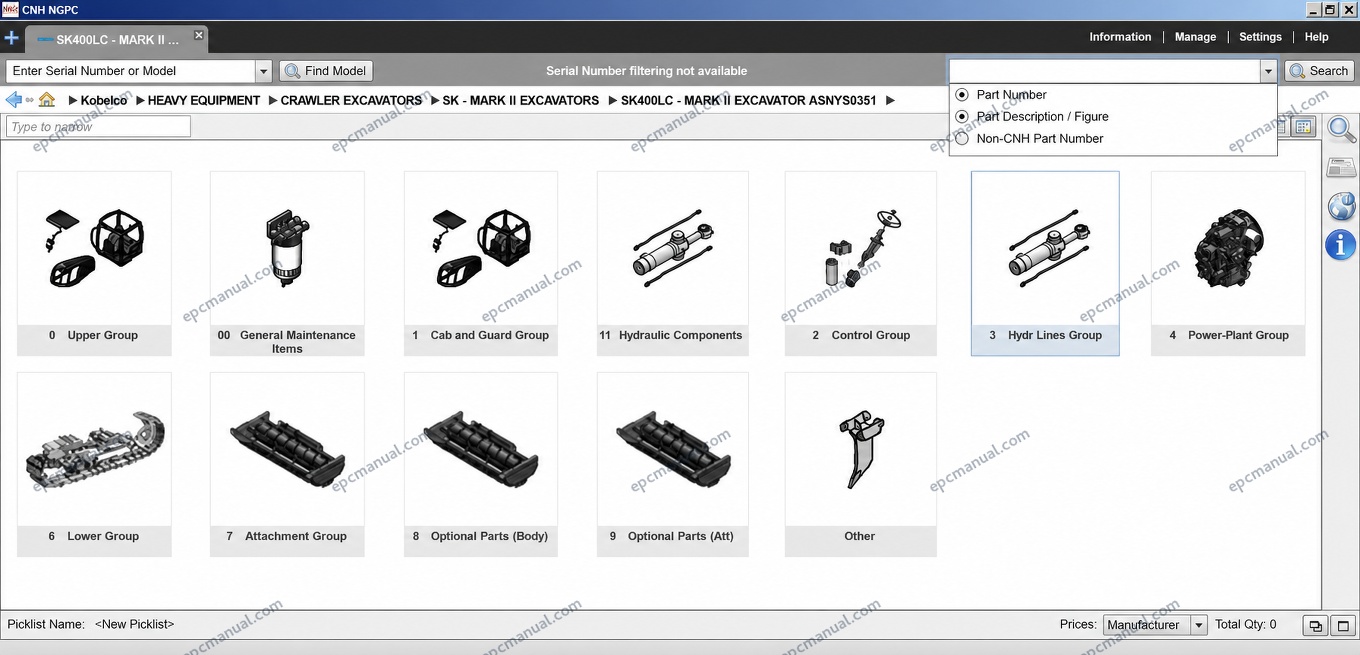
Task: Expand SK - MARK II EXCAVATORS breadcrumb arrow
Action: (x=435, y=101)
